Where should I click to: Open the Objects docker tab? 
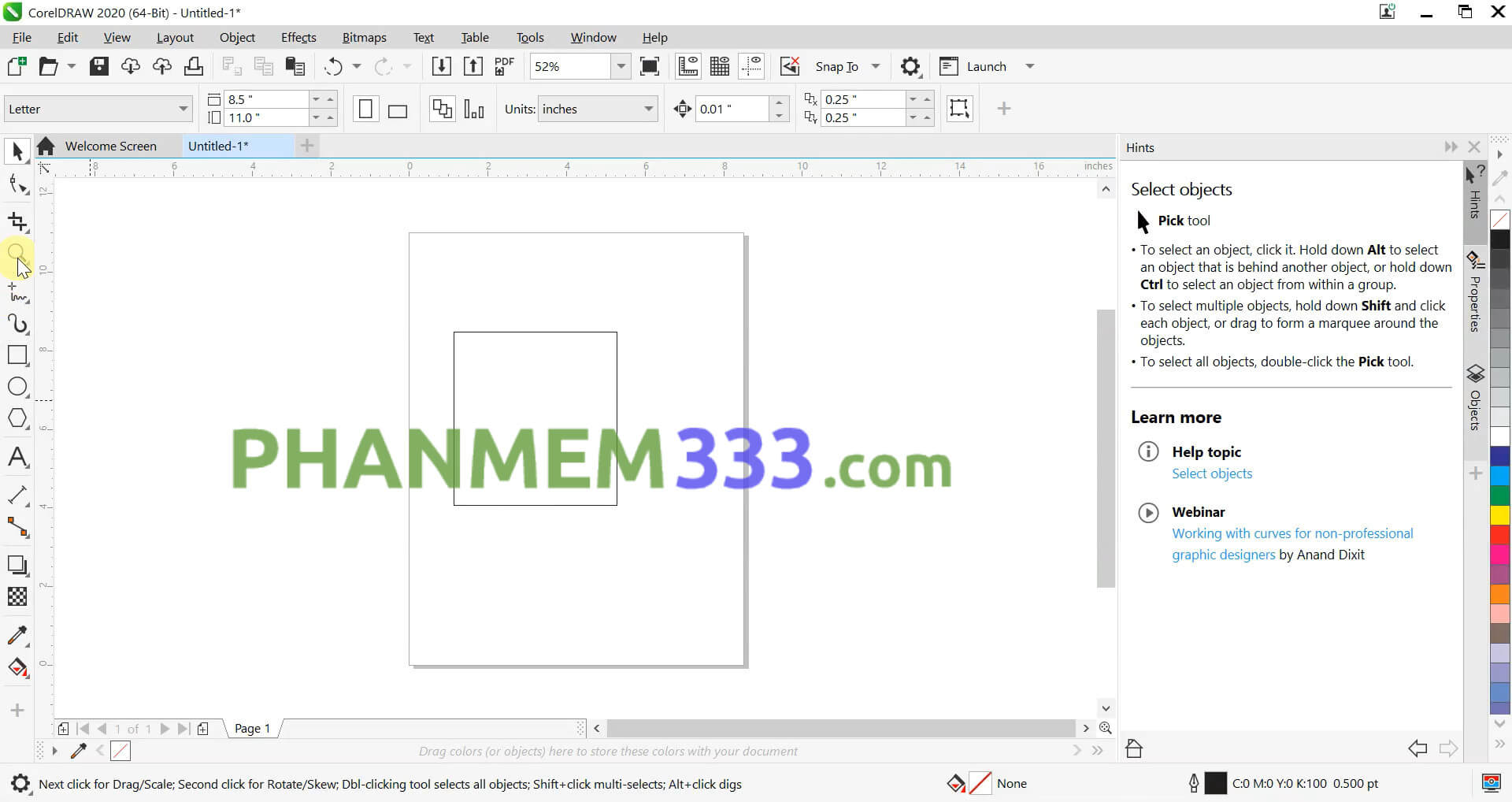(1475, 398)
